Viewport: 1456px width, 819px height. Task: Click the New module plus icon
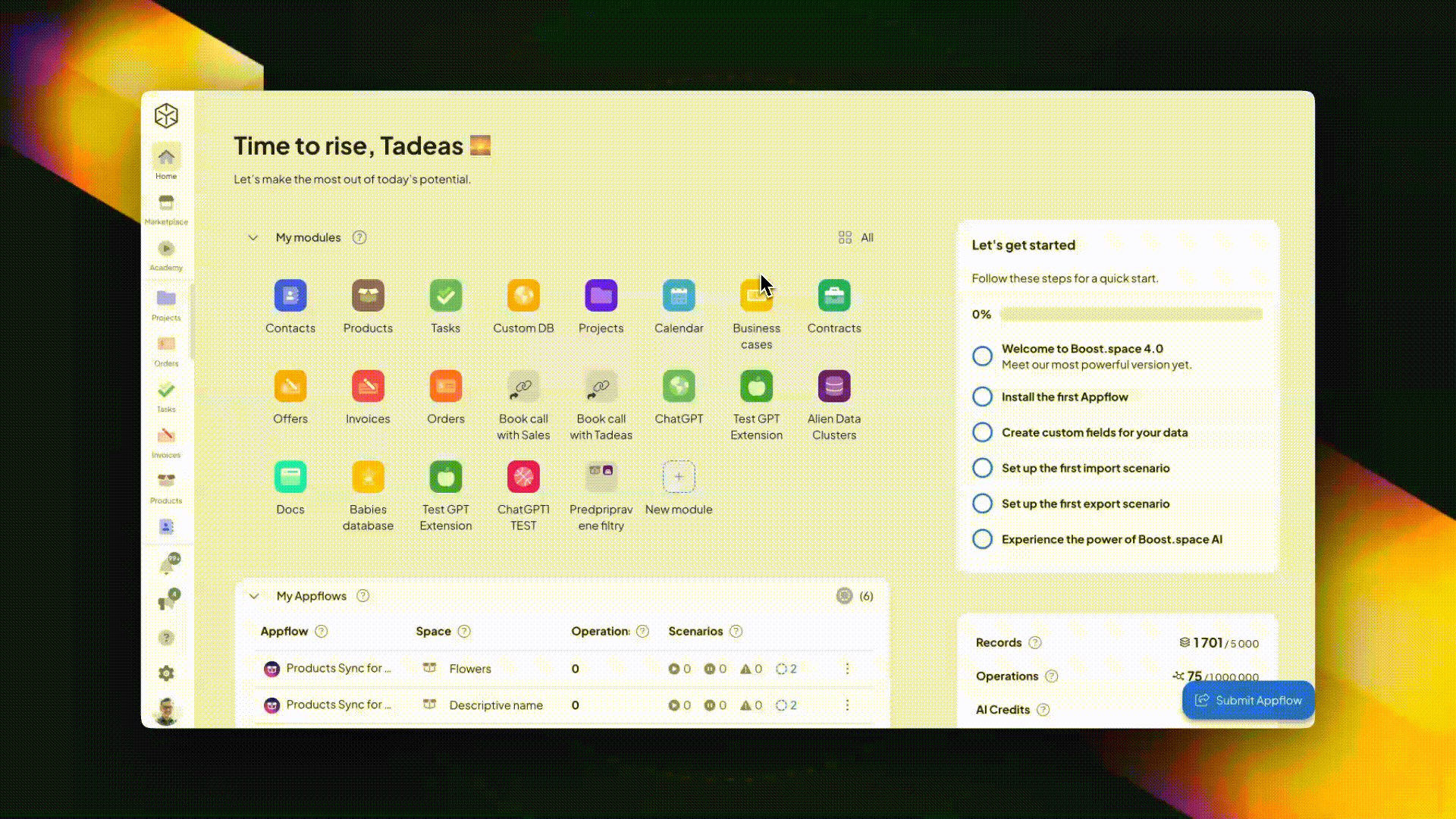point(679,477)
